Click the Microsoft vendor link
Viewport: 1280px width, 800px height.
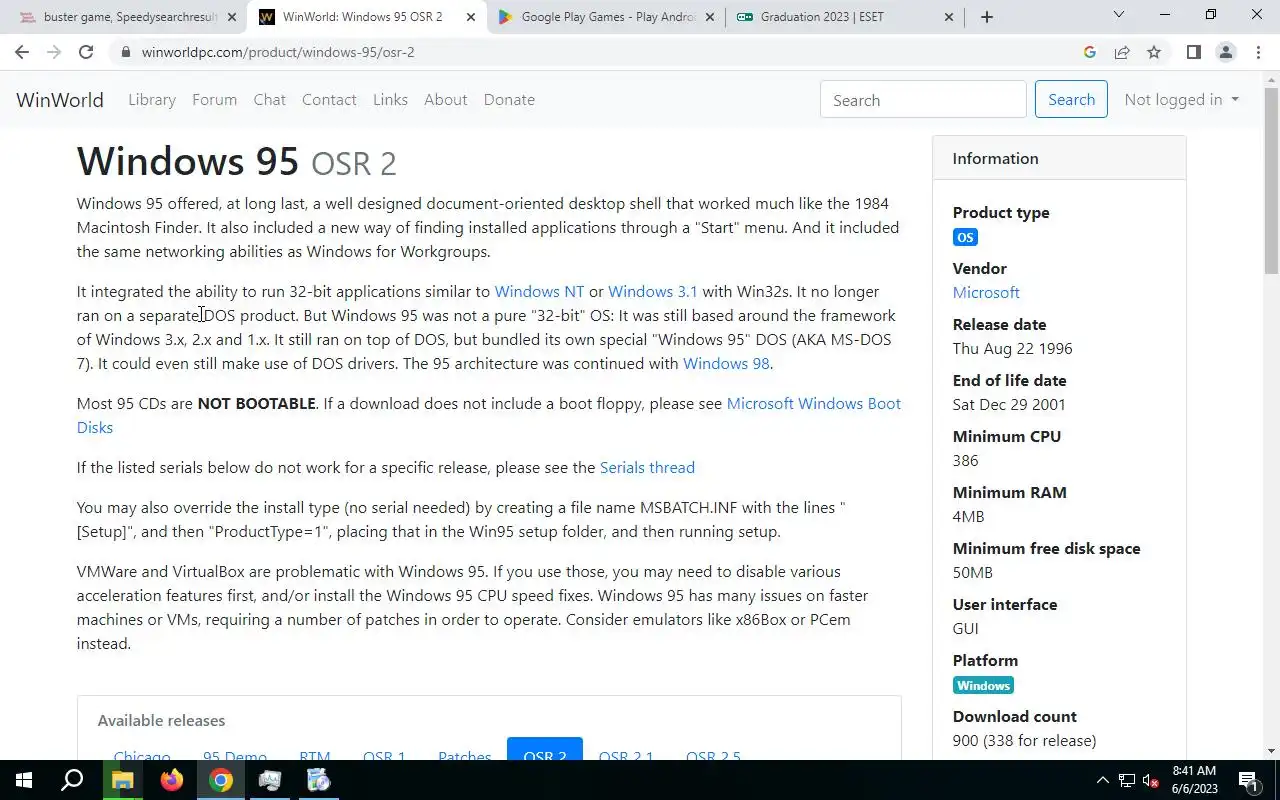coord(986,292)
